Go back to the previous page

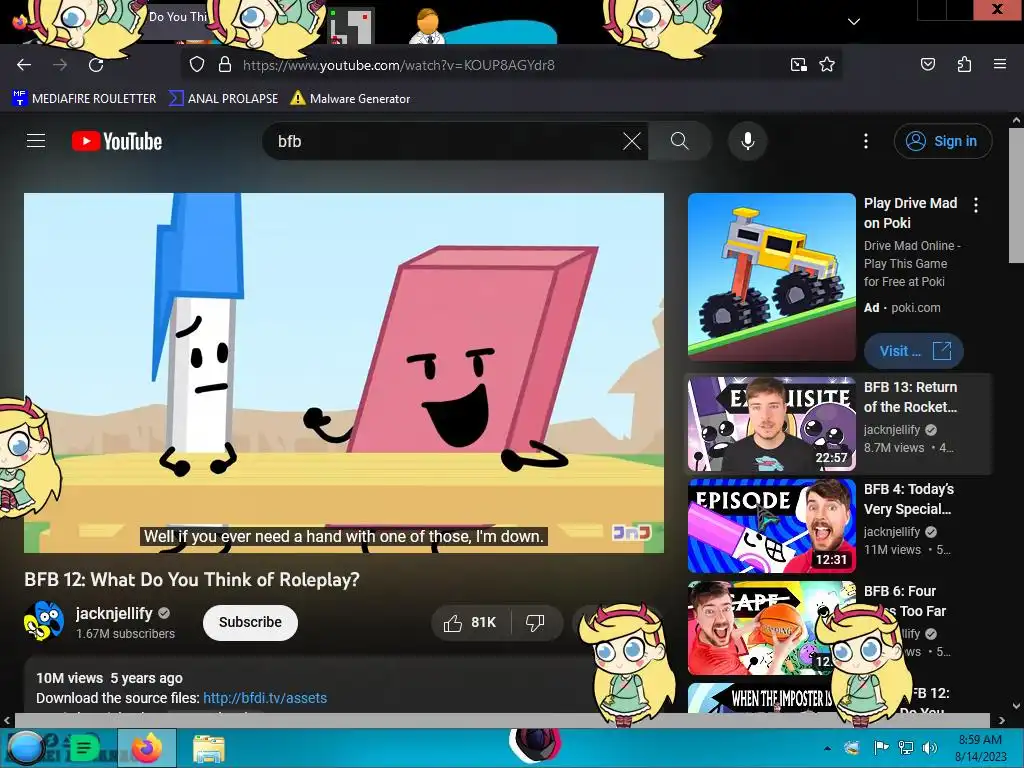point(24,65)
